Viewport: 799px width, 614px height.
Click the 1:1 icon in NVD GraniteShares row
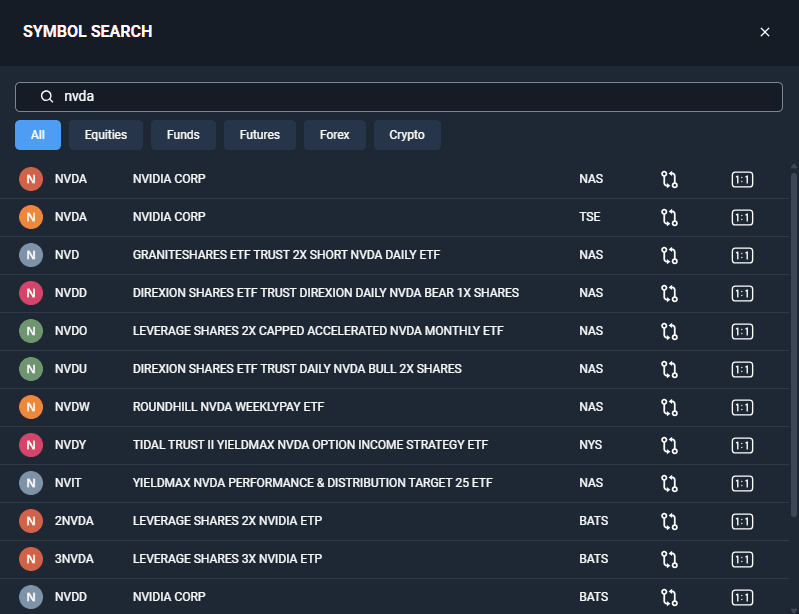point(742,255)
